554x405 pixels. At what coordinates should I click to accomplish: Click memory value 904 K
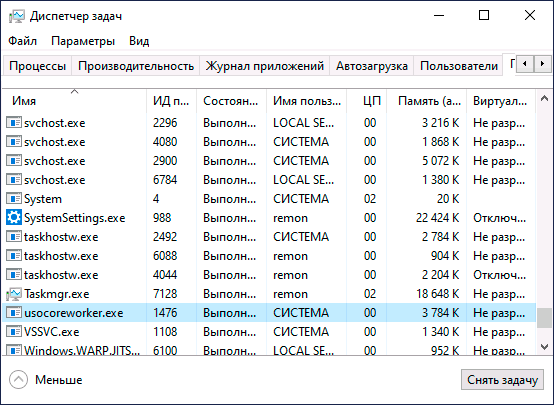pyautogui.click(x=445, y=256)
